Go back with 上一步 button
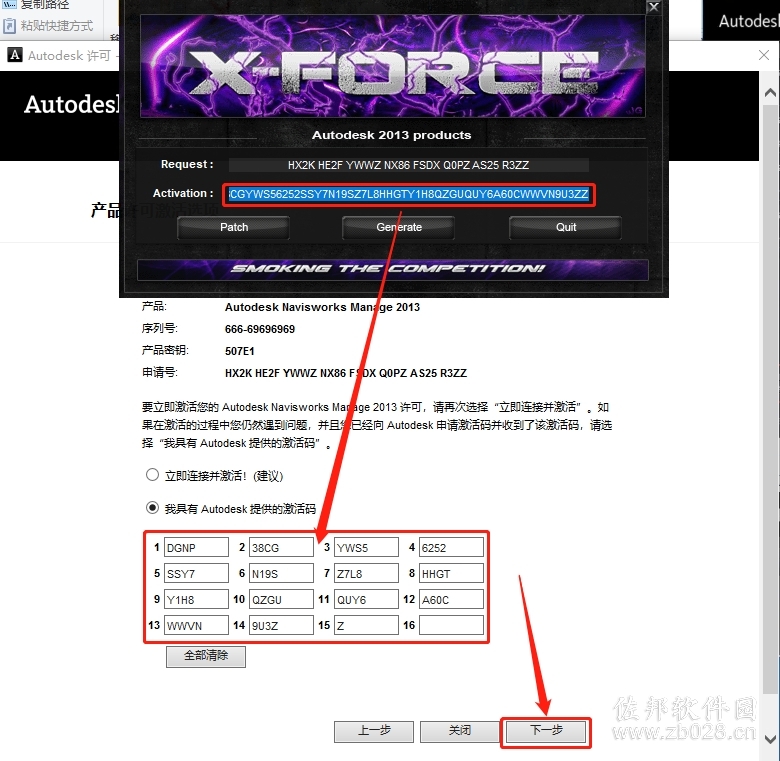This screenshot has width=780, height=761. [x=374, y=731]
